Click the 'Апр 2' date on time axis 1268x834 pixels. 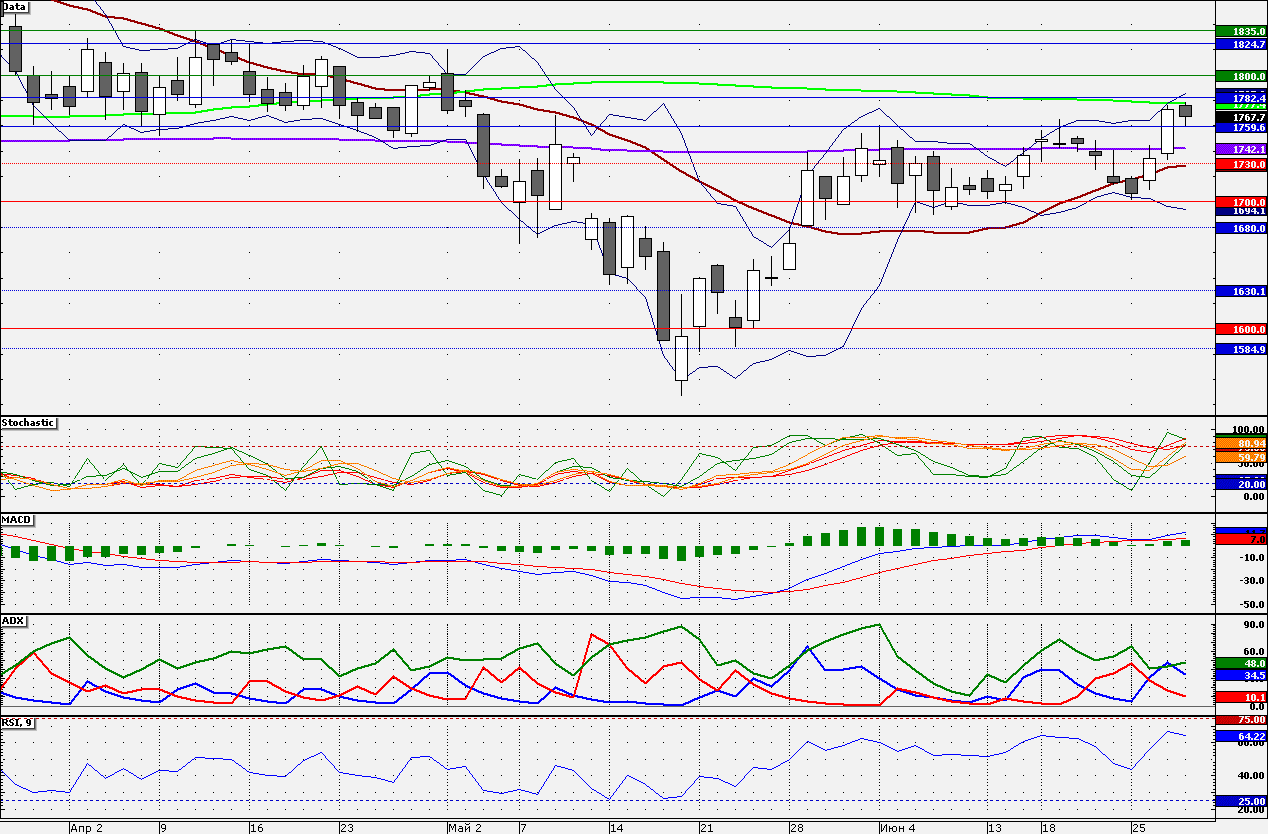[87, 828]
